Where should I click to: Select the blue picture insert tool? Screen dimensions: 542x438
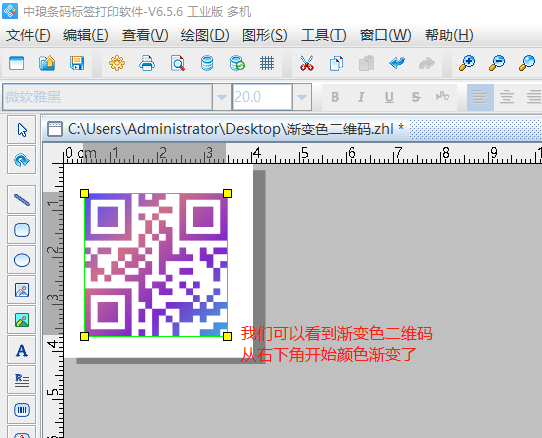pyautogui.click(x=22, y=290)
